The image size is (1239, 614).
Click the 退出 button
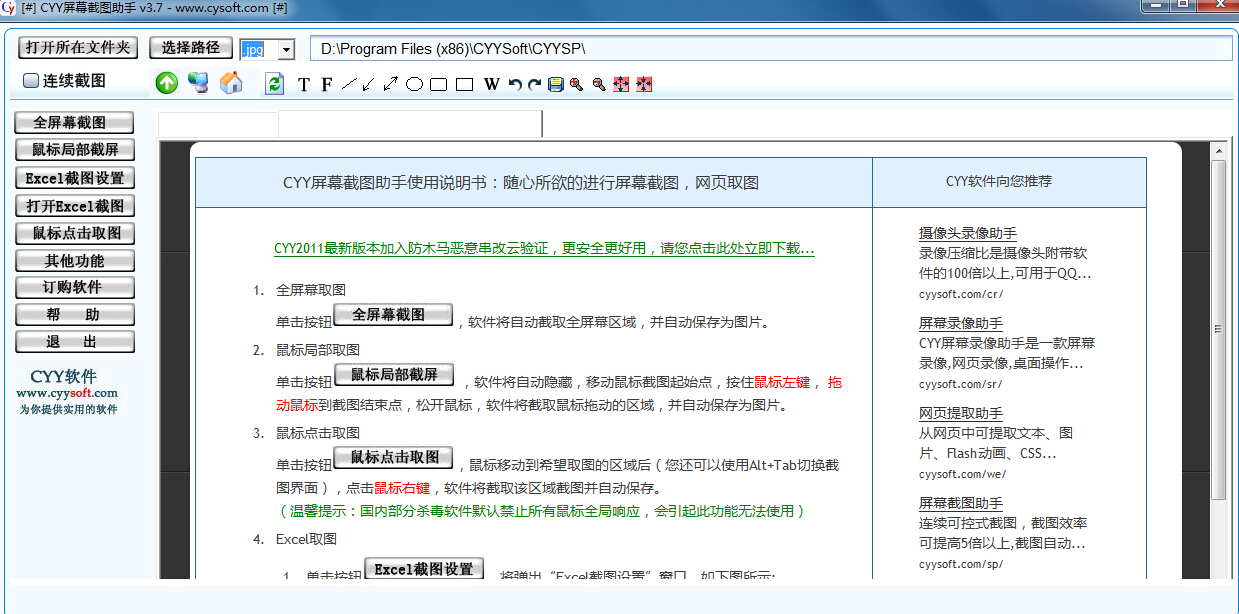[x=75, y=342]
